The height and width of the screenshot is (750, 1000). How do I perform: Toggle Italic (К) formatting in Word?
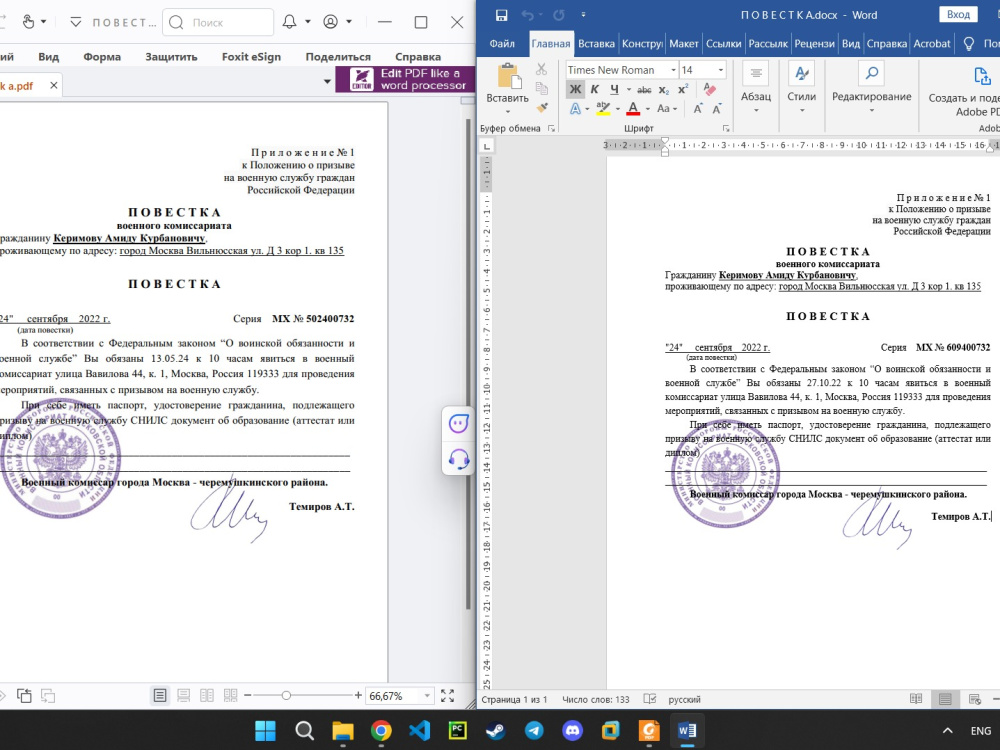[594, 89]
